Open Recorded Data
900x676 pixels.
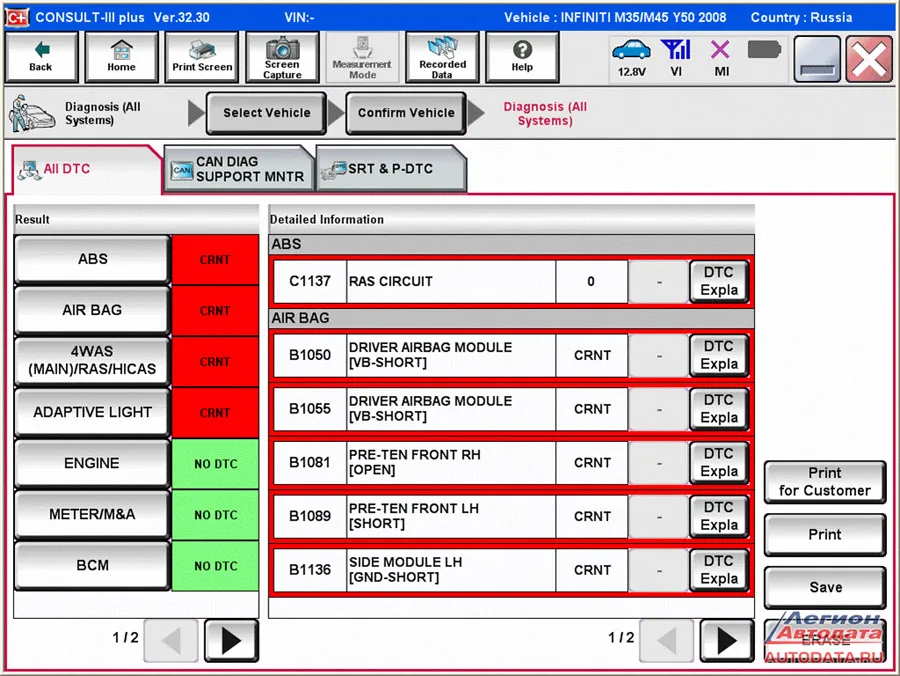coord(442,57)
